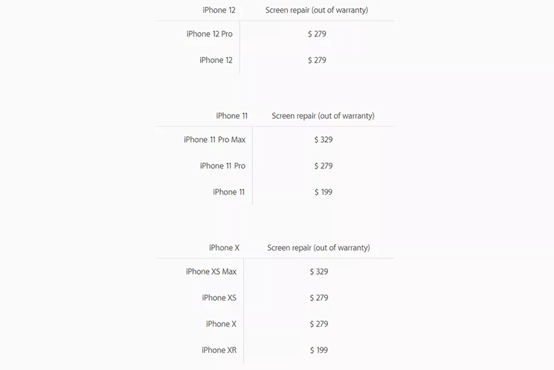Click the Screen repair heading in iPhone 11 table
Viewport: 554px width, 370px height.
pos(323,116)
